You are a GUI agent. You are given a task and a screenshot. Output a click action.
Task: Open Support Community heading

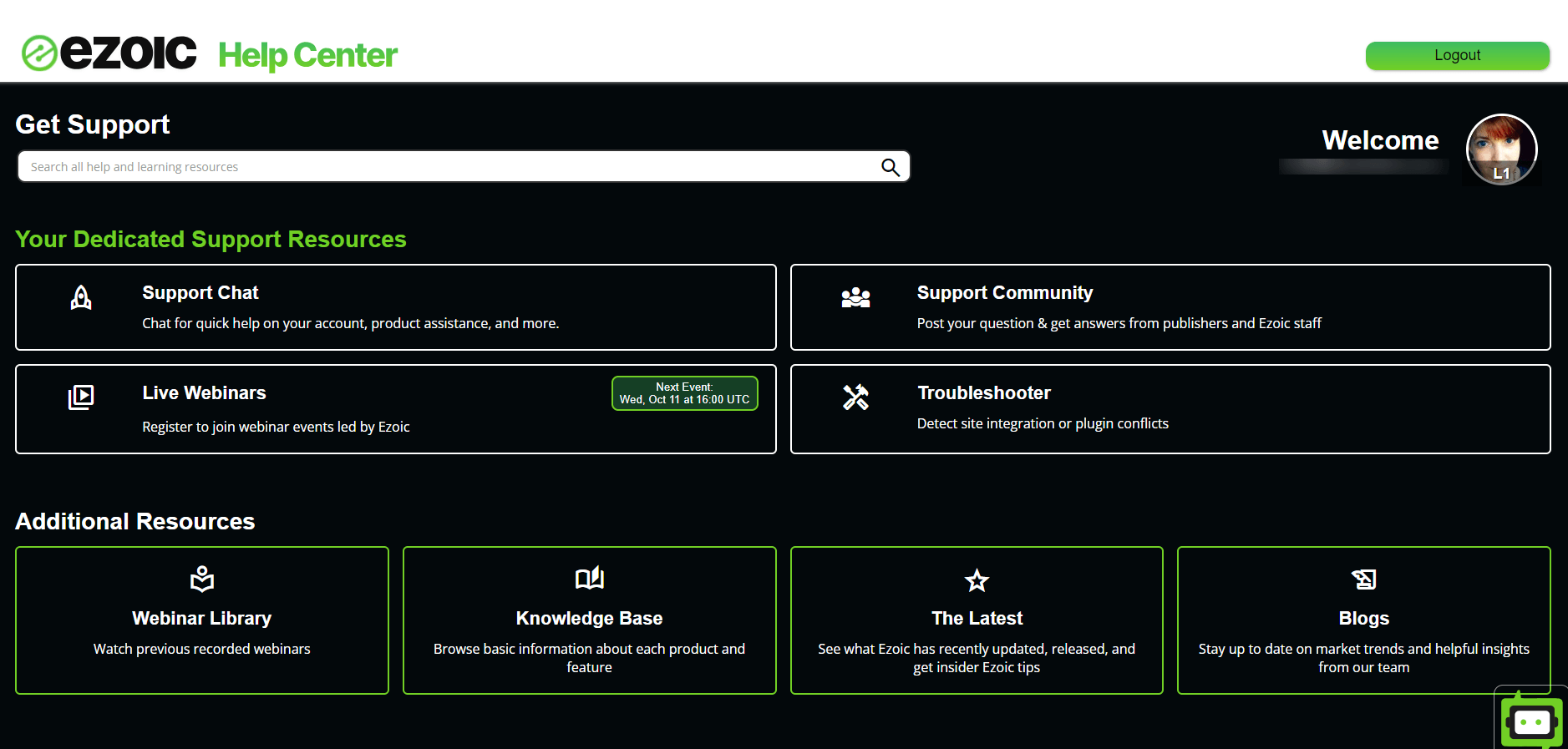1005,293
